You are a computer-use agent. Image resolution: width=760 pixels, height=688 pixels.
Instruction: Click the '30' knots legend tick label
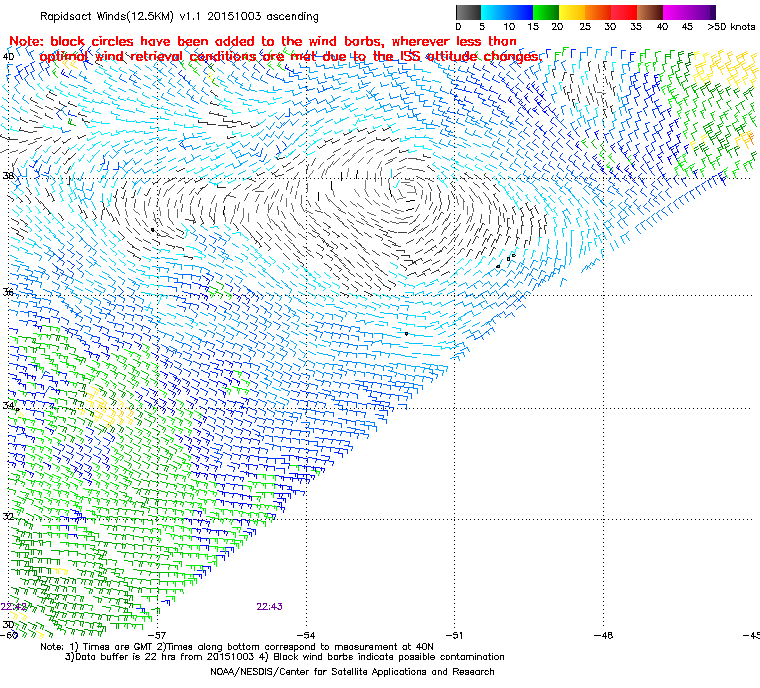(x=610, y=27)
